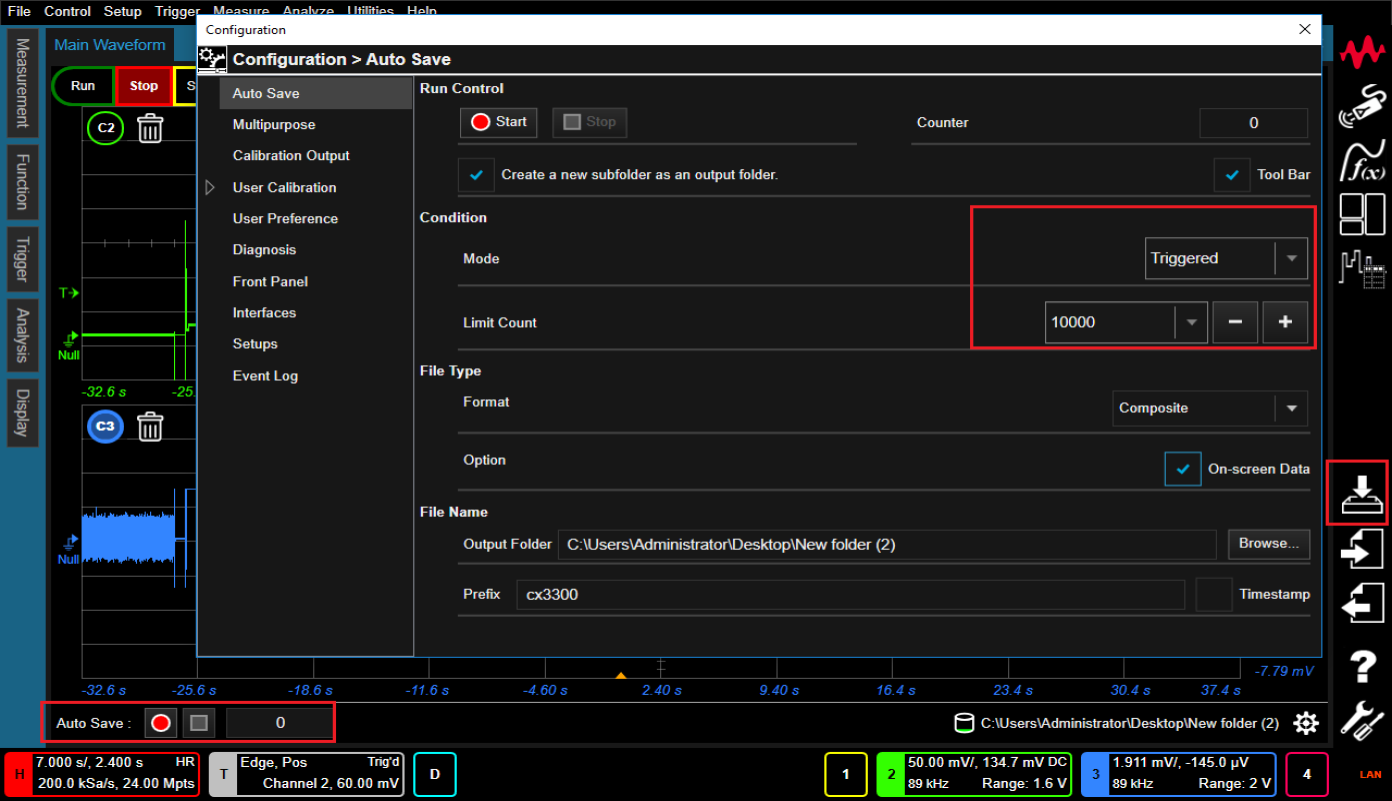The height and width of the screenshot is (801, 1392).
Task: Select the C3 channel badge
Action: [106, 427]
